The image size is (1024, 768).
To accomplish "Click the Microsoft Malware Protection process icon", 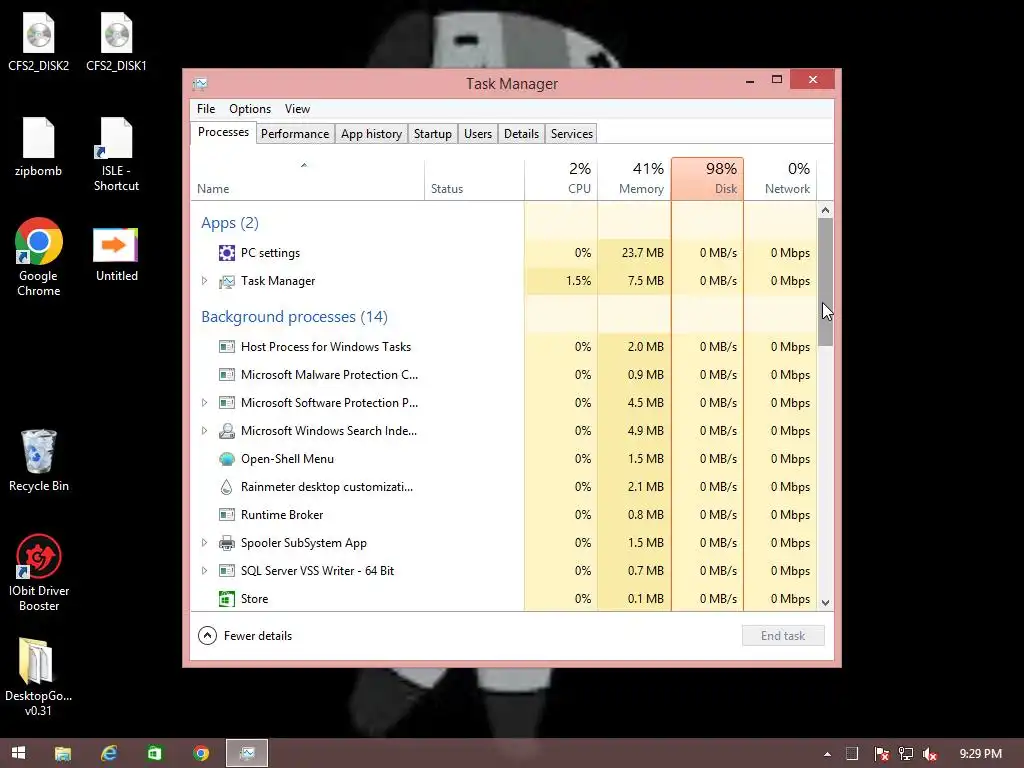I will coord(227,375).
